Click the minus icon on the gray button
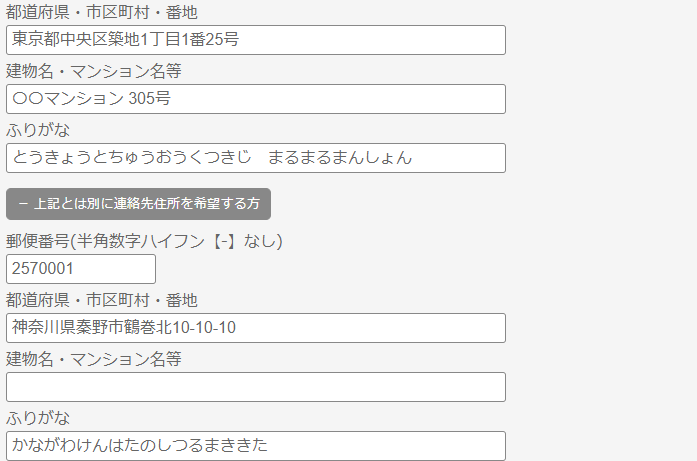This screenshot has width=697, height=461. 22,203
